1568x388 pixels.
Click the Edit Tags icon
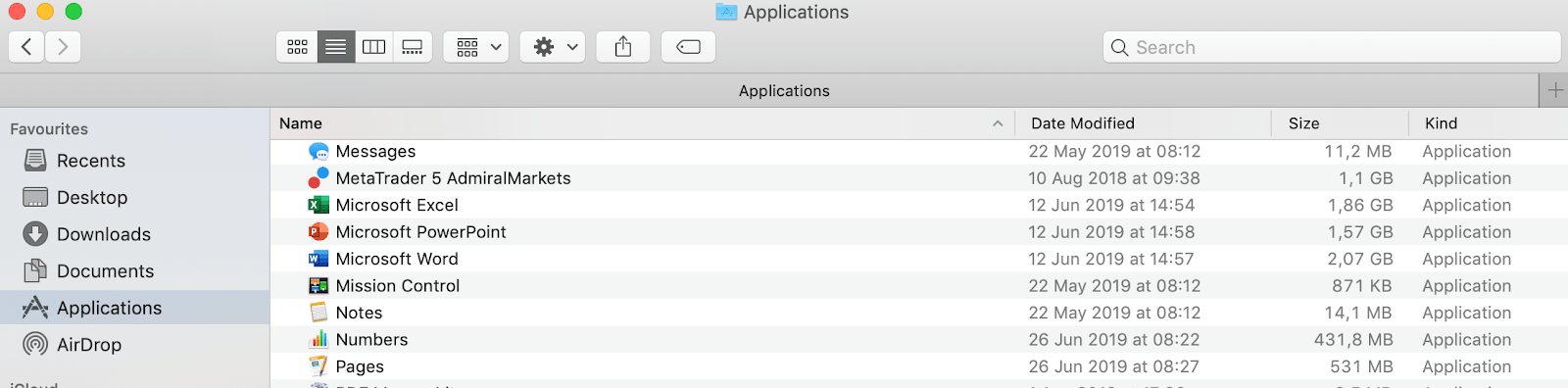688,47
